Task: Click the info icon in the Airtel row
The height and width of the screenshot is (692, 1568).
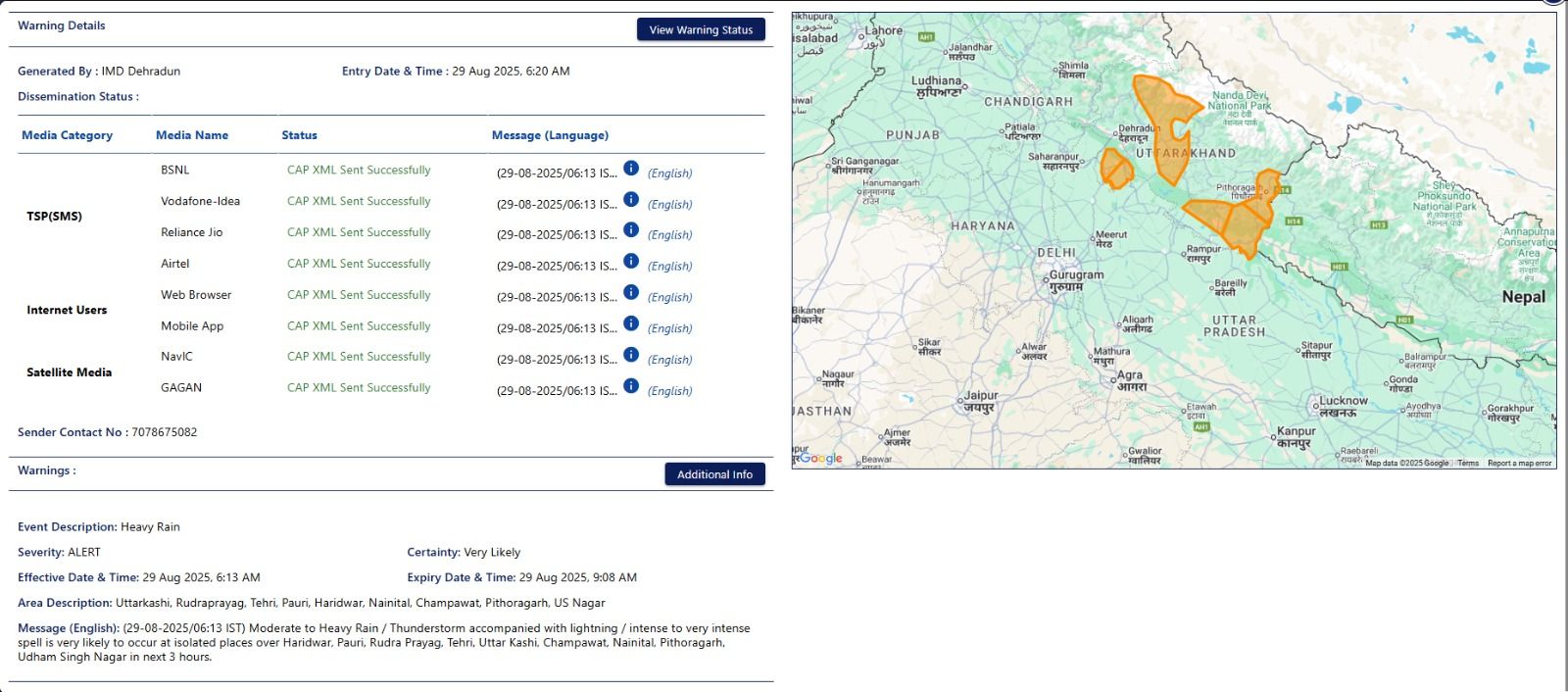Action: 631,262
